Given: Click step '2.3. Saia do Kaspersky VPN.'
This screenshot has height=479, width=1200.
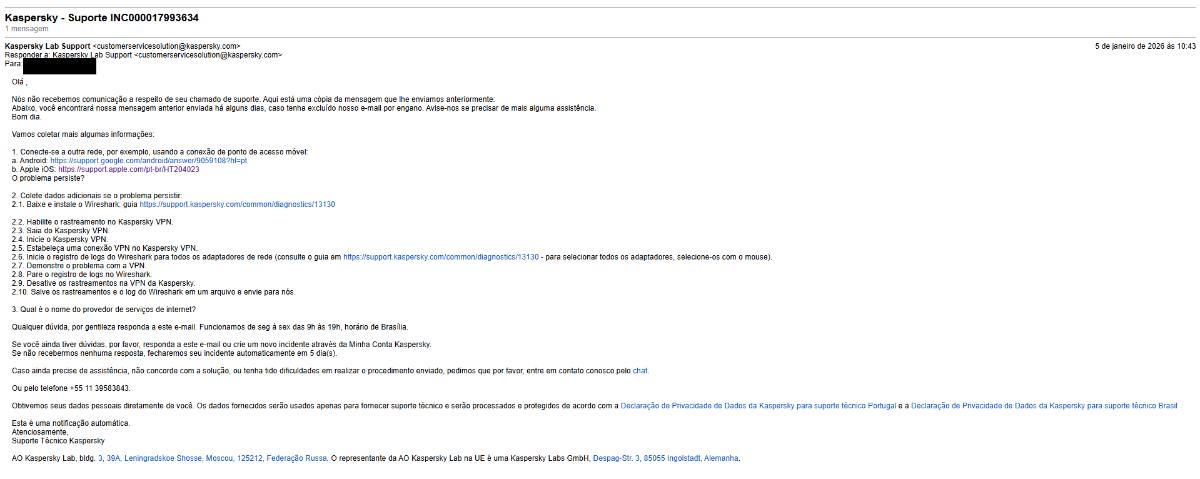Looking at the screenshot, I should [x=63, y=231].
